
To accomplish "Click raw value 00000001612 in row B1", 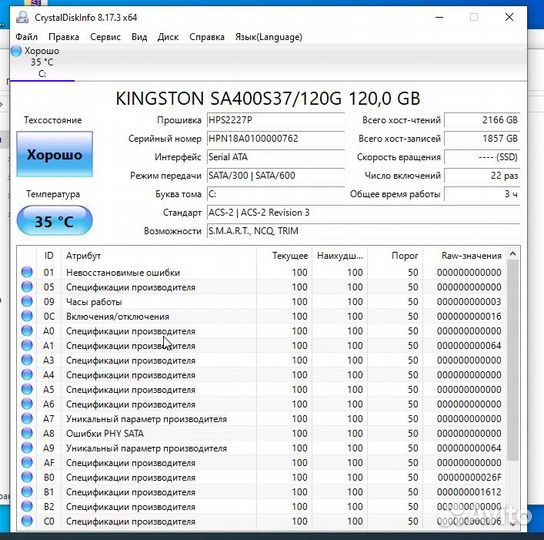I will (x=469, y=492).
